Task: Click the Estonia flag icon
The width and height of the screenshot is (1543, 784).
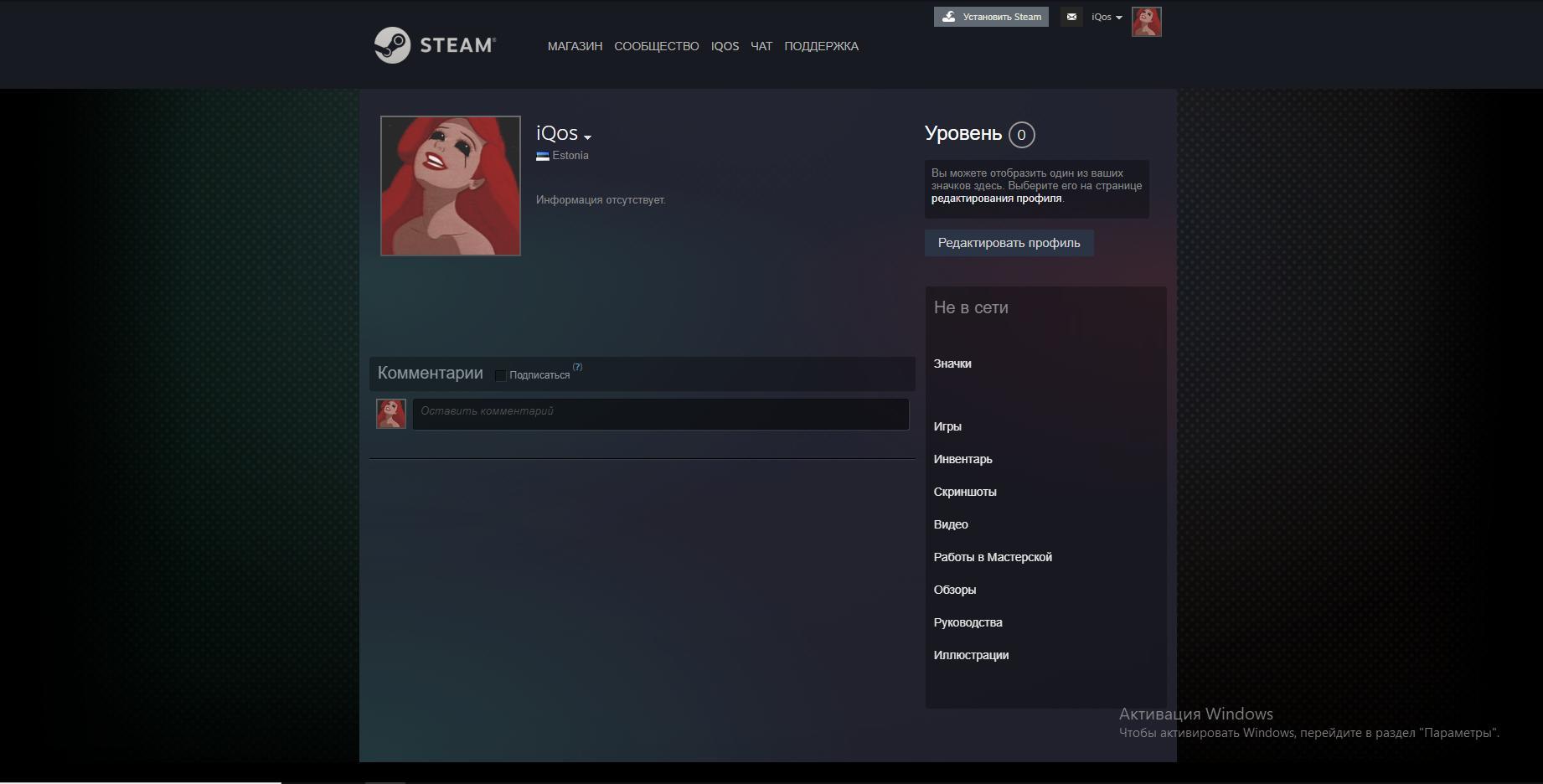Action: [x=543, y=156]
